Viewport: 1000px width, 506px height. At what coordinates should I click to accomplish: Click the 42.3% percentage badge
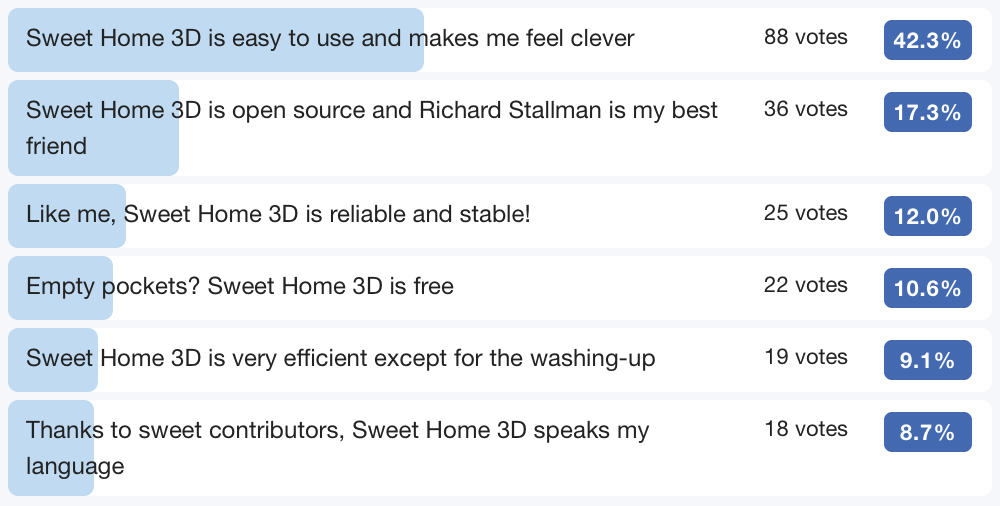pos(927,41)
